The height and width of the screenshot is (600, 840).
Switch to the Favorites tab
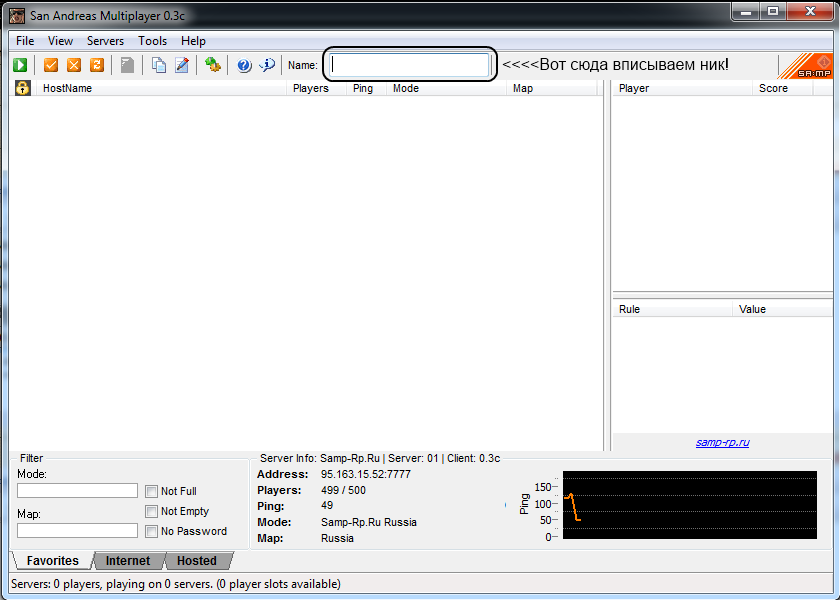coord(52,561)
